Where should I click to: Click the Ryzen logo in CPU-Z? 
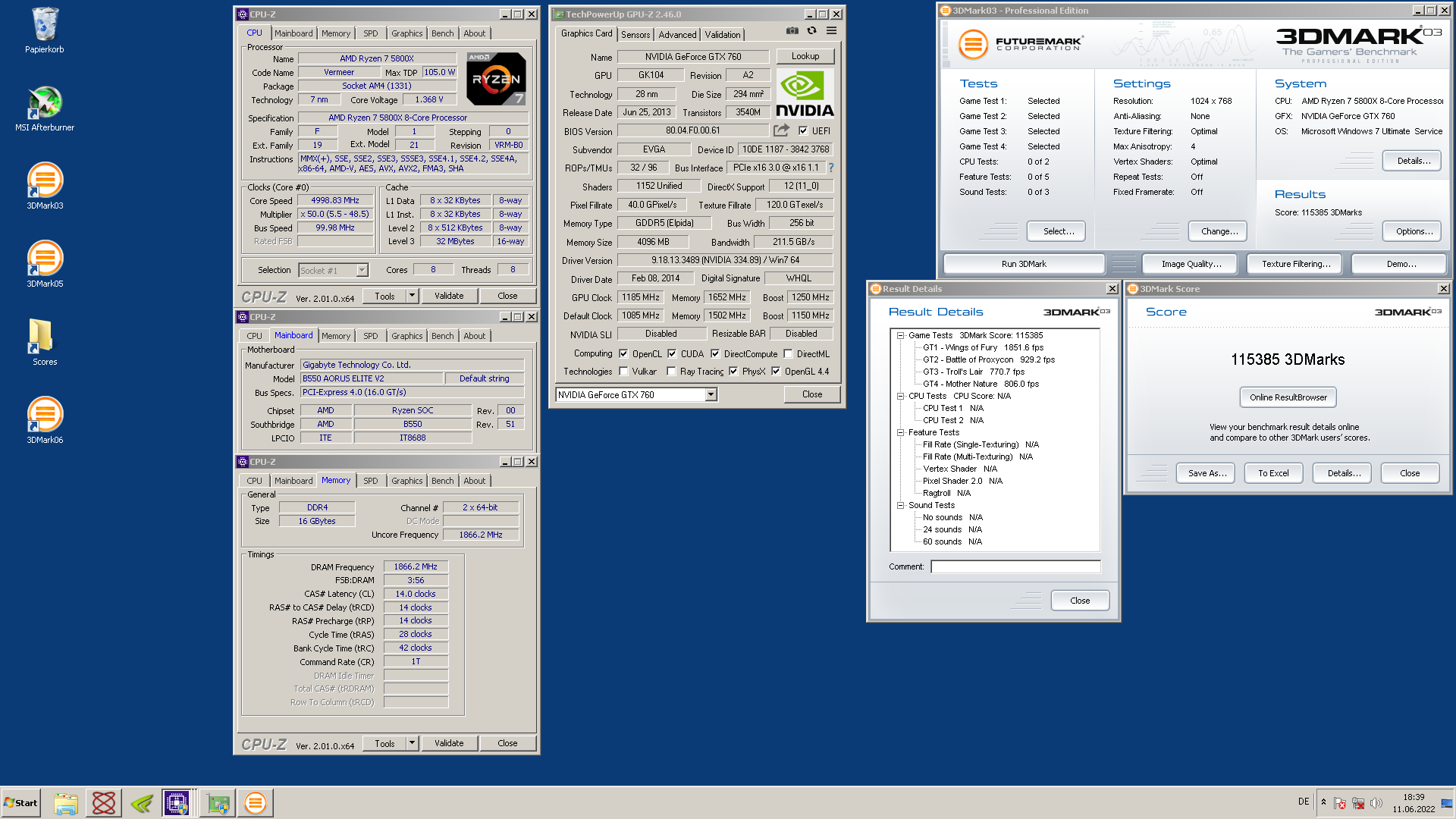tap(496, 79)
